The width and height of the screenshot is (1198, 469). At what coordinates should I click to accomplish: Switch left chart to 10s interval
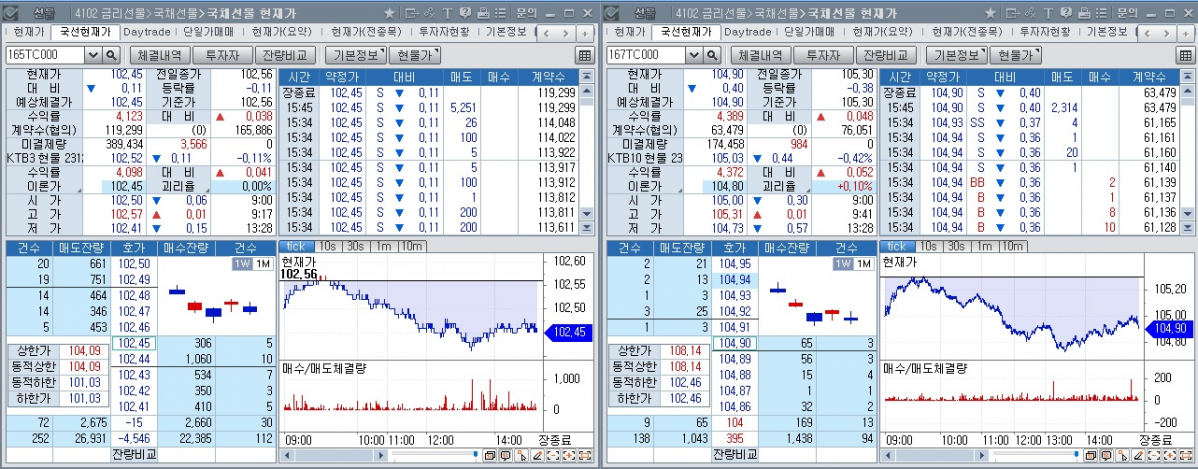point(329,246)
